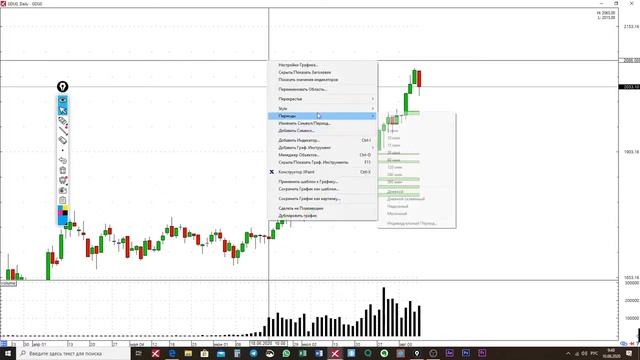Click the large blue color block below palette
640x360 pixels.
tap(62, 220)
